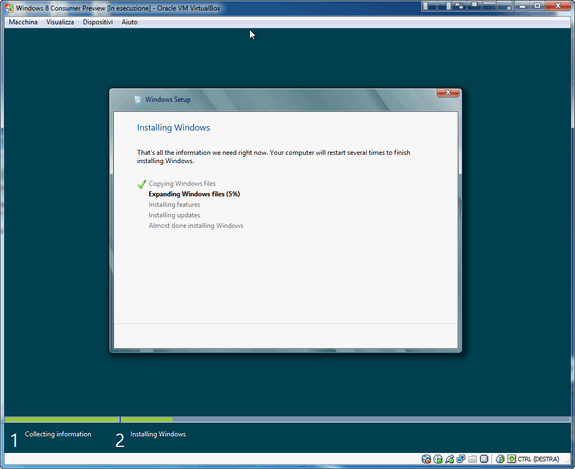Click the USB devices status icon

[x=449, y=459]
